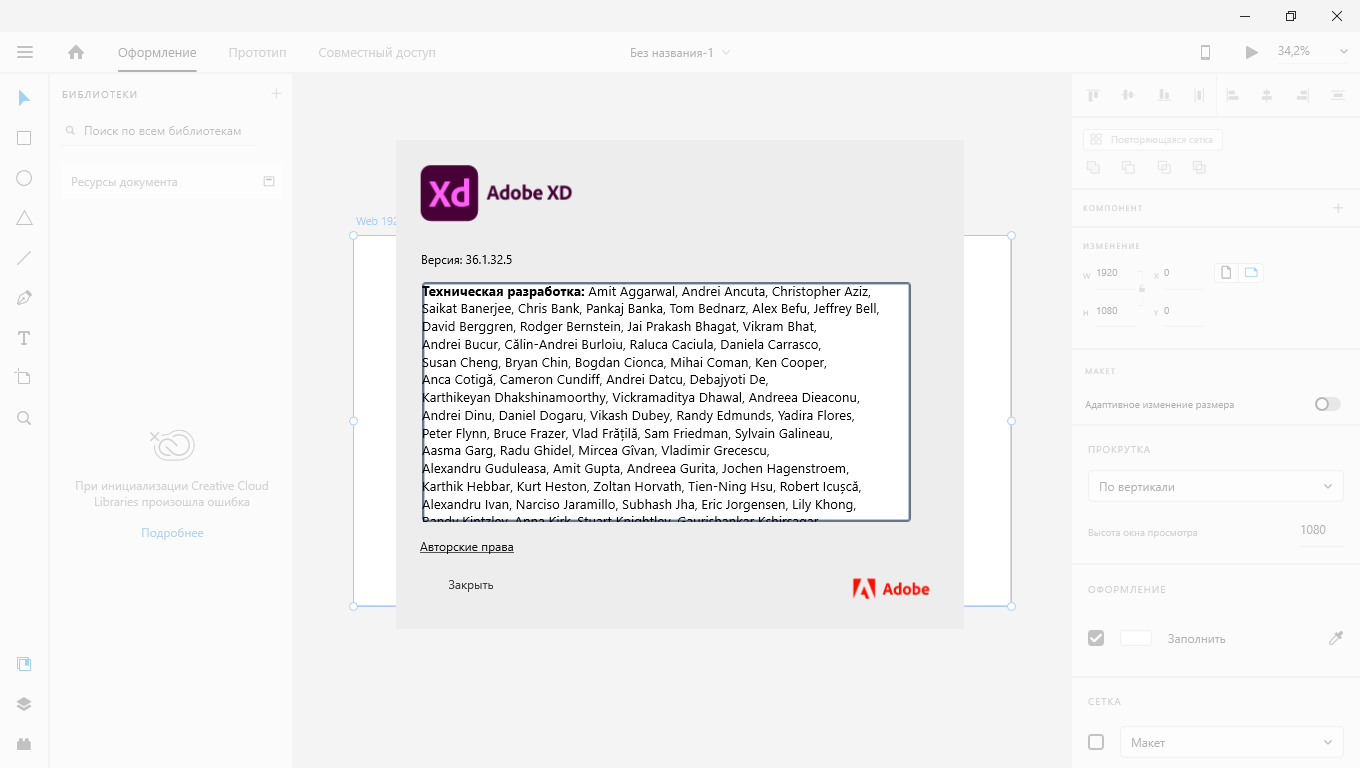The image size is (1360, 768).
Task: Select the Line tool
Action: [x=24, y=258]
